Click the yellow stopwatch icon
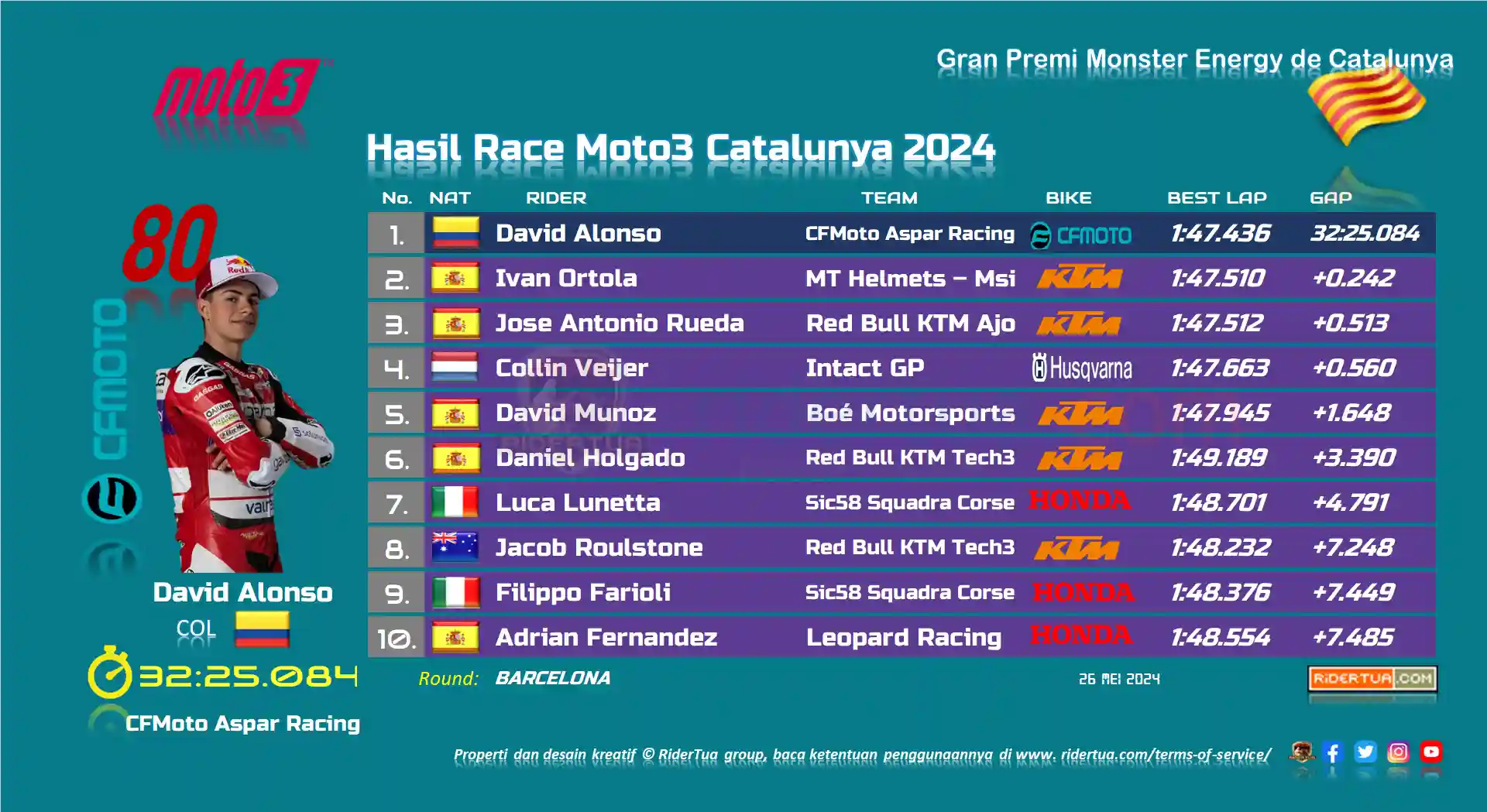This screenshot has width=1487, height=812. [x=109, y=673]
